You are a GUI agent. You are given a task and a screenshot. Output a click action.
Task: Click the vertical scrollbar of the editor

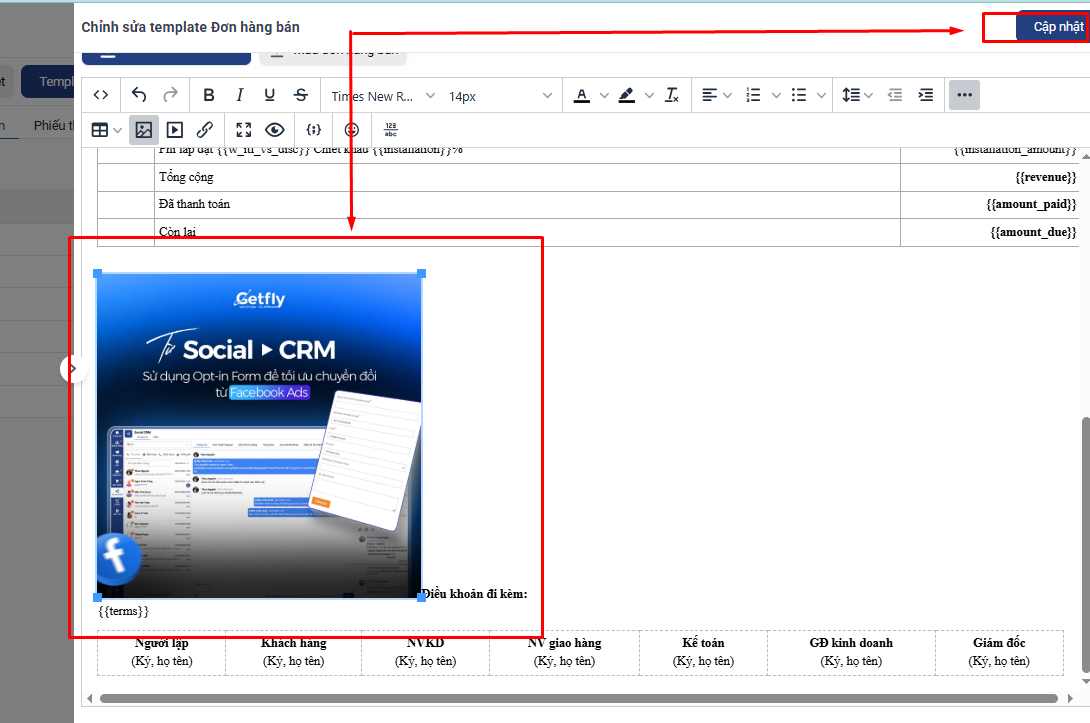pos(1085,545)
